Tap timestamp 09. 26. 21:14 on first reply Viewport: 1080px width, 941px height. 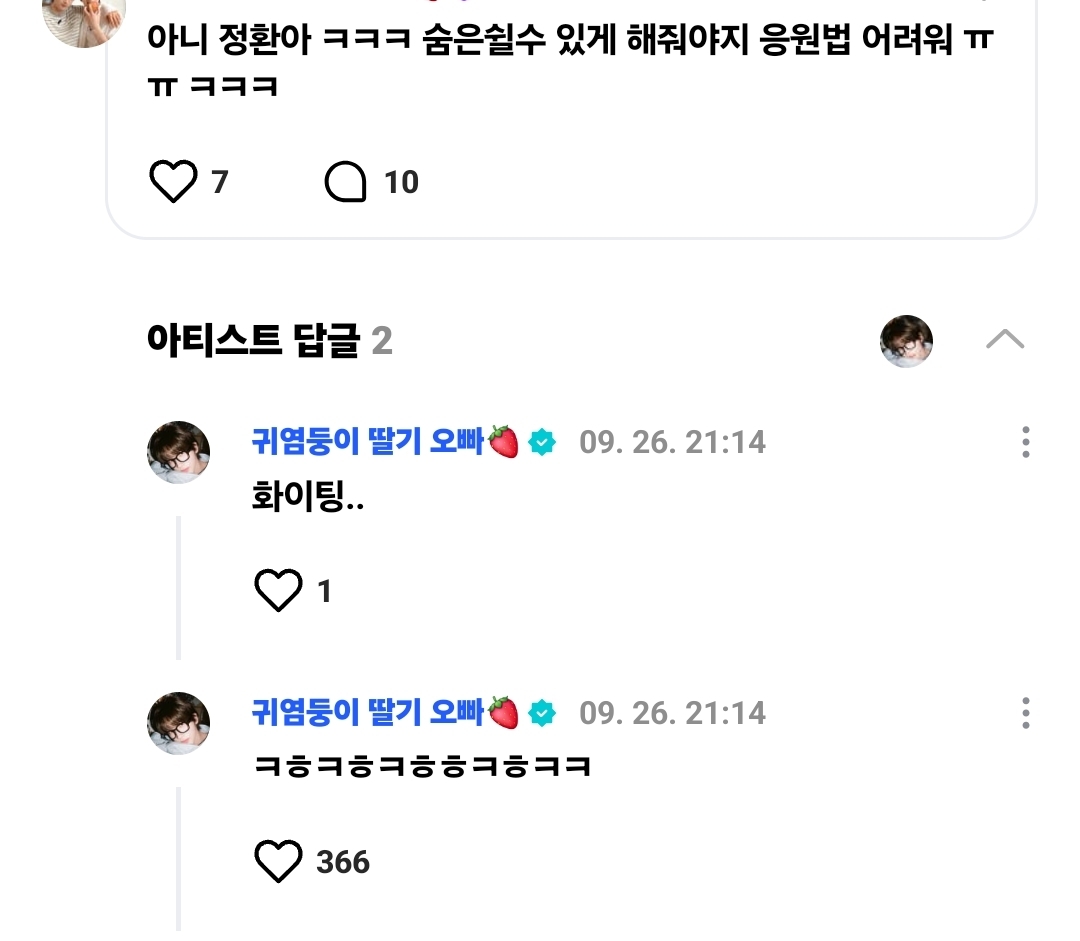[x=672, y=442]
